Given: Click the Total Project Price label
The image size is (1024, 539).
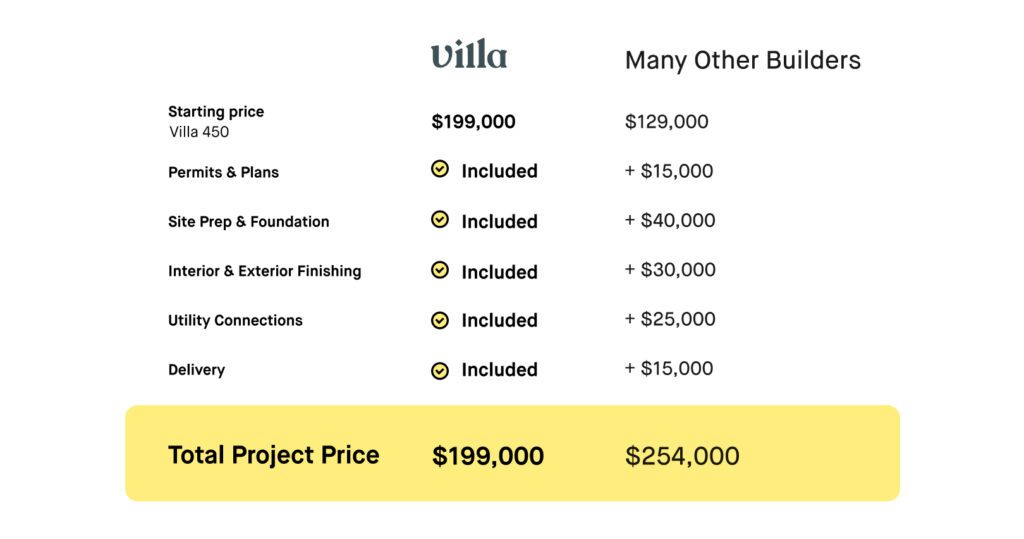Looking at the screenshot, I should pos(274,455).
